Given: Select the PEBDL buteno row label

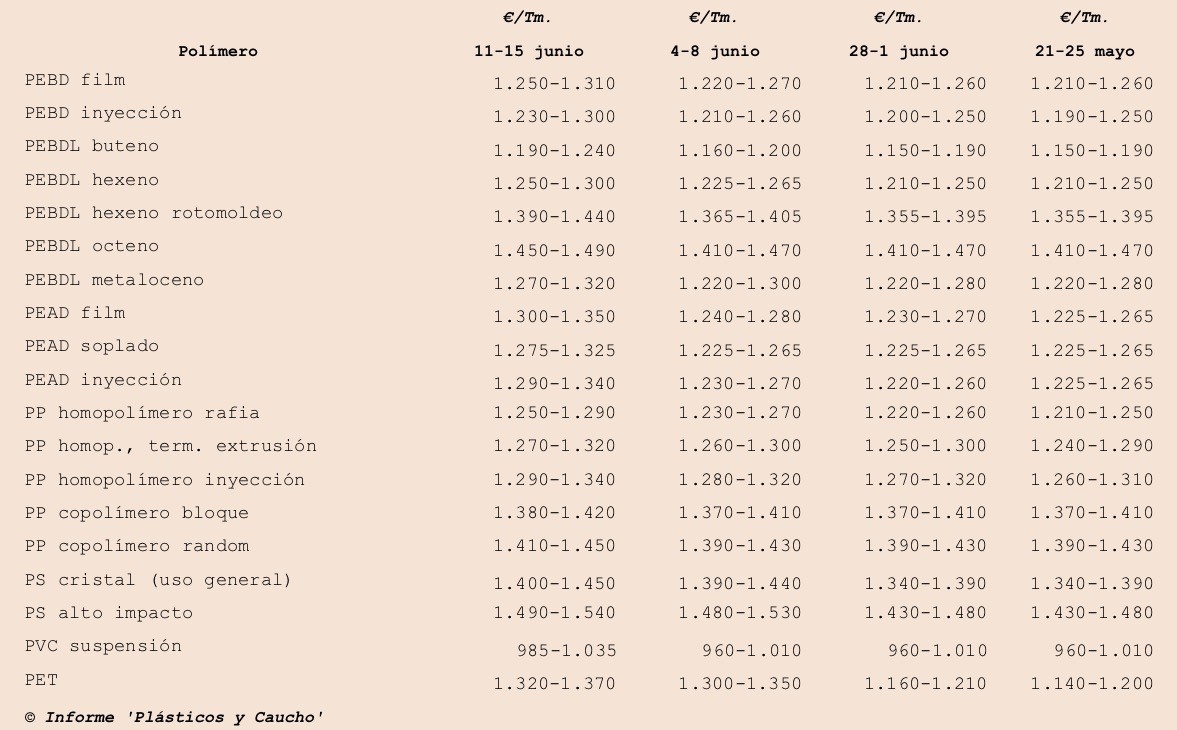Looking at the screenshot, I should click(x=92, y=146).
